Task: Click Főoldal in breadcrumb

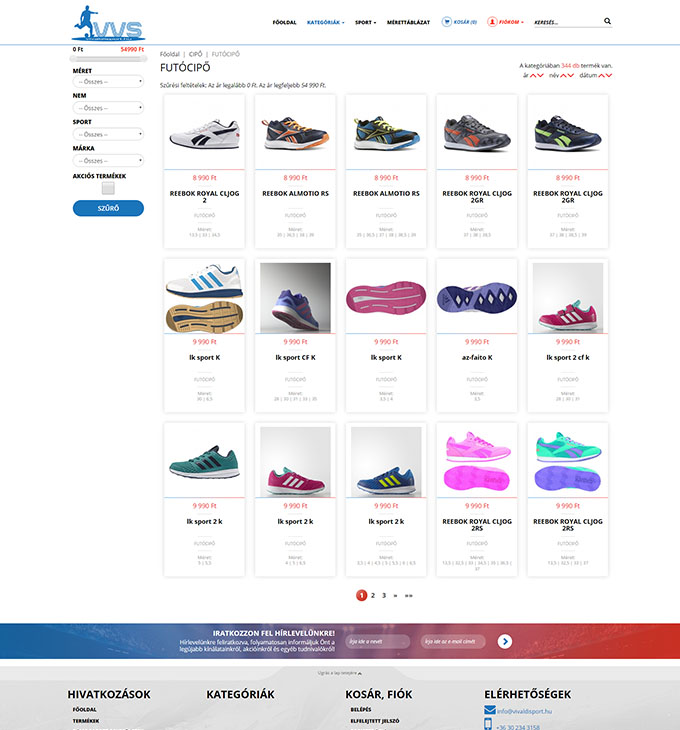Action: coord(169,54)
